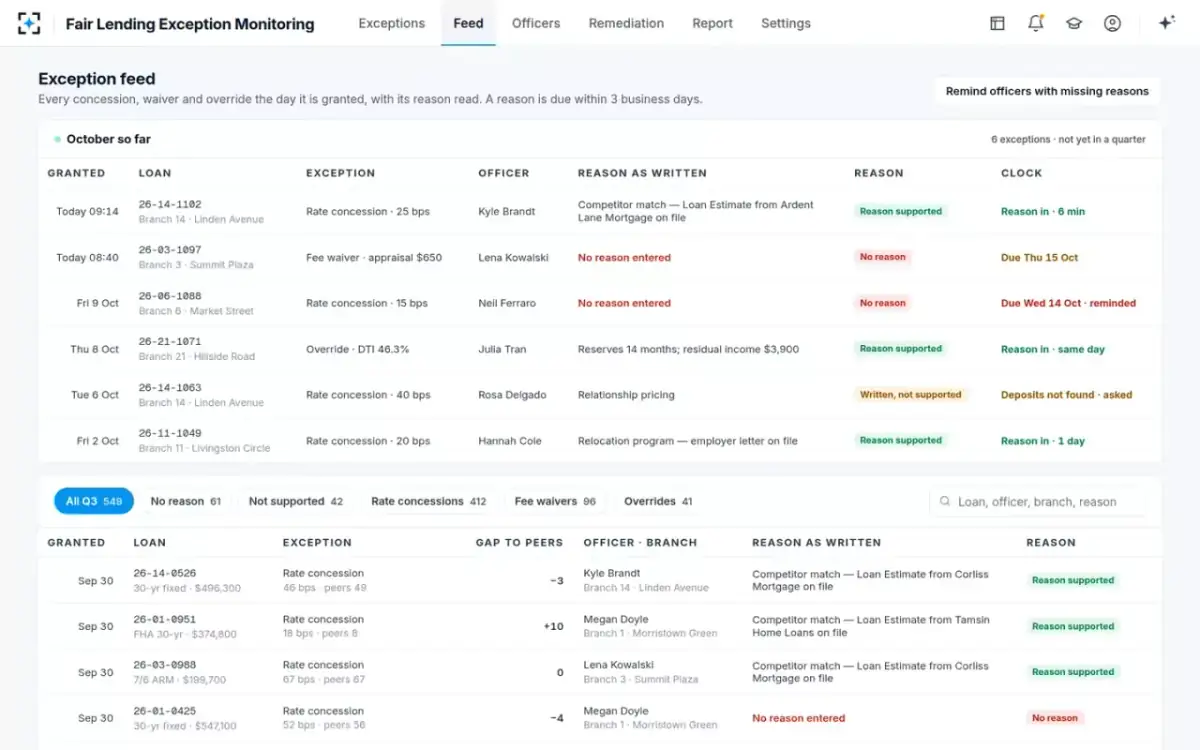The height and width of the screenshot is (750, 1200).
Task: Click October so far heading
Action: [x=108, y=139]
